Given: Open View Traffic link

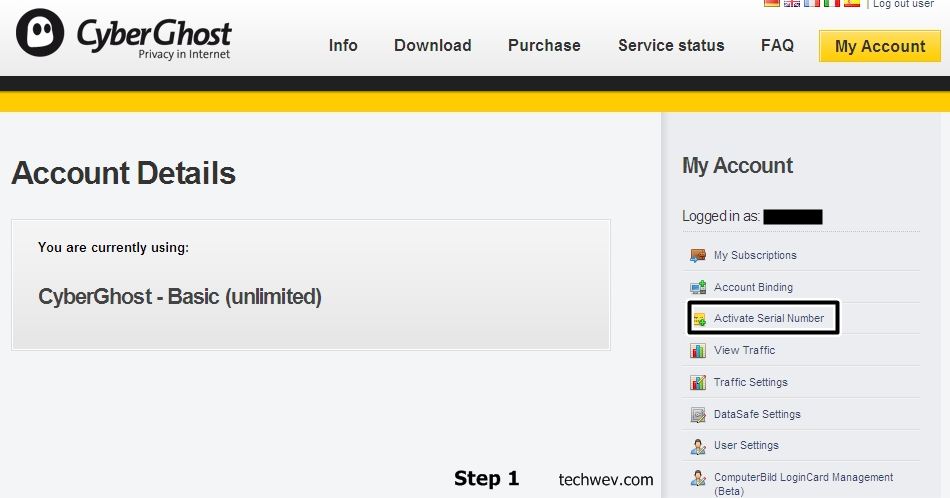Looking at the screenshot, I should click(744, 350).
